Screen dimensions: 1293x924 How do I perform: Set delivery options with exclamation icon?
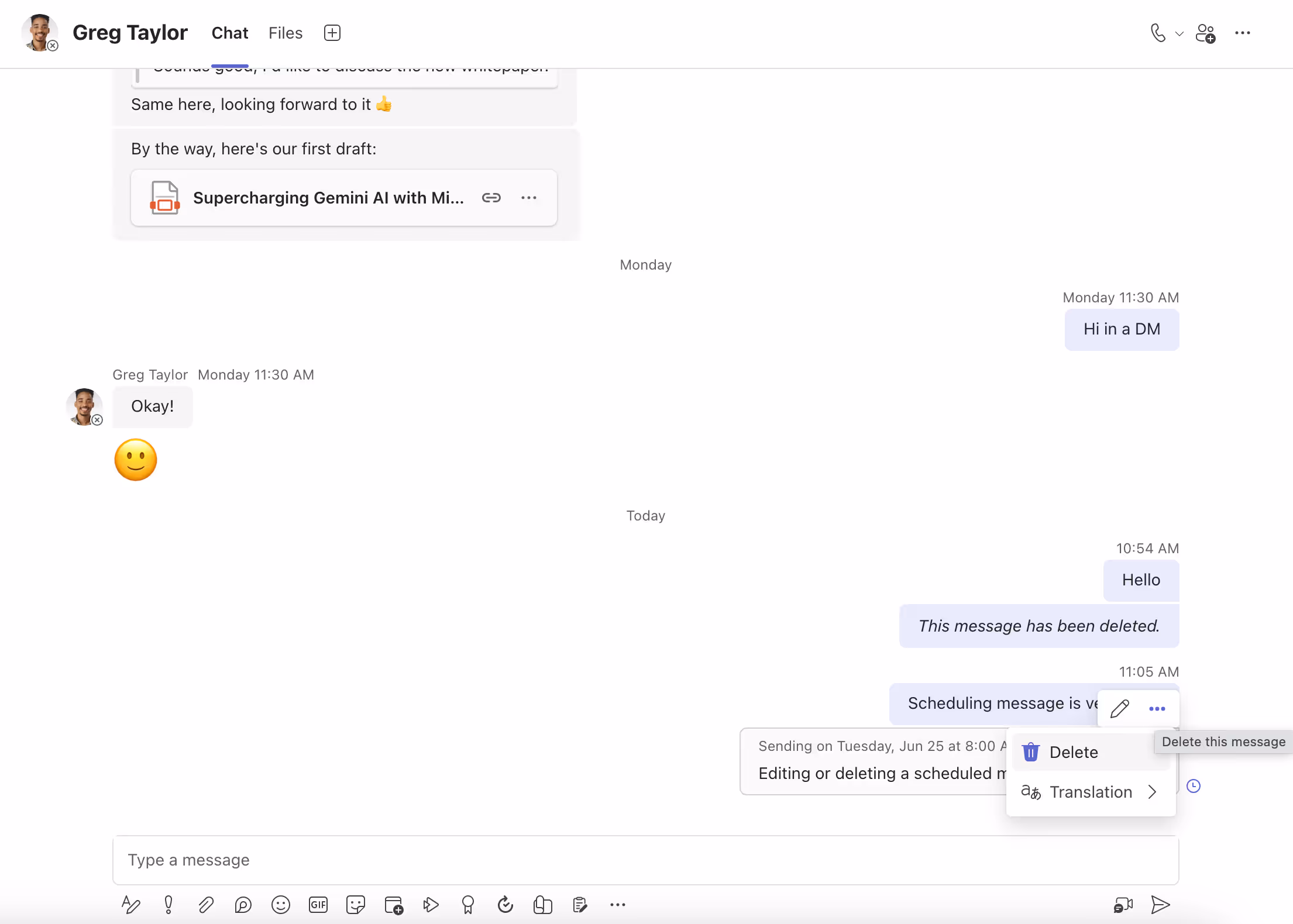(x=168, y=905)
